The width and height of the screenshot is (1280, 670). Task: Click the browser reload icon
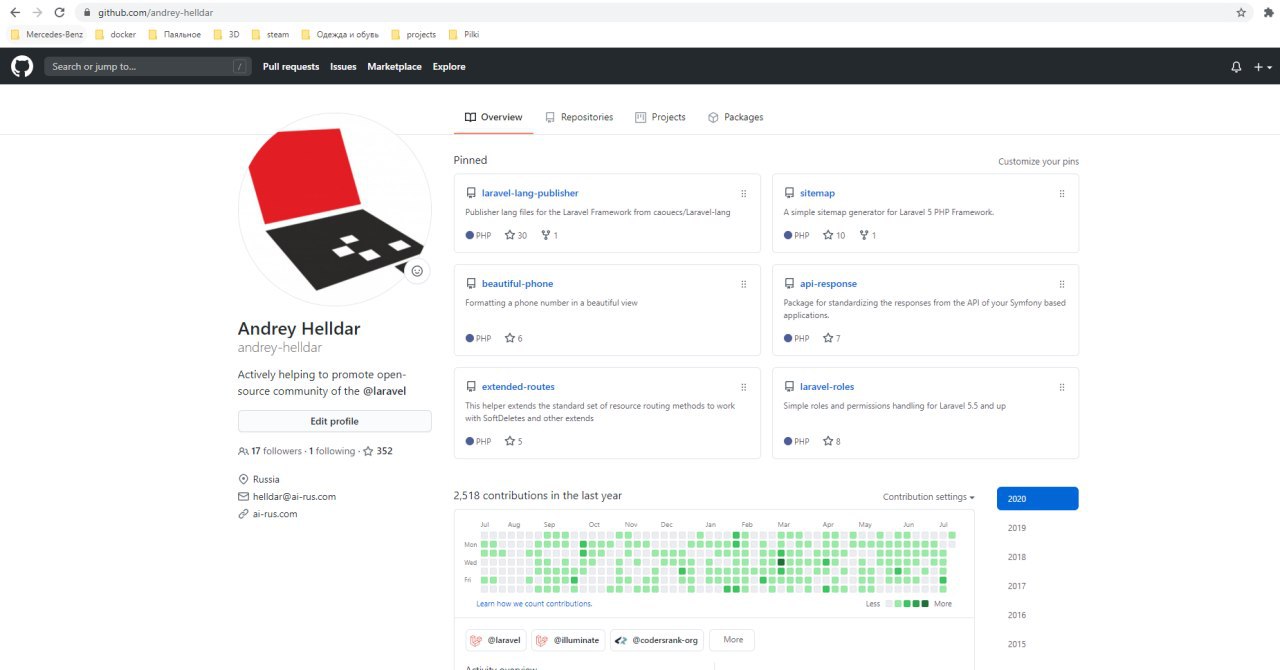click(x=59, y=13)
